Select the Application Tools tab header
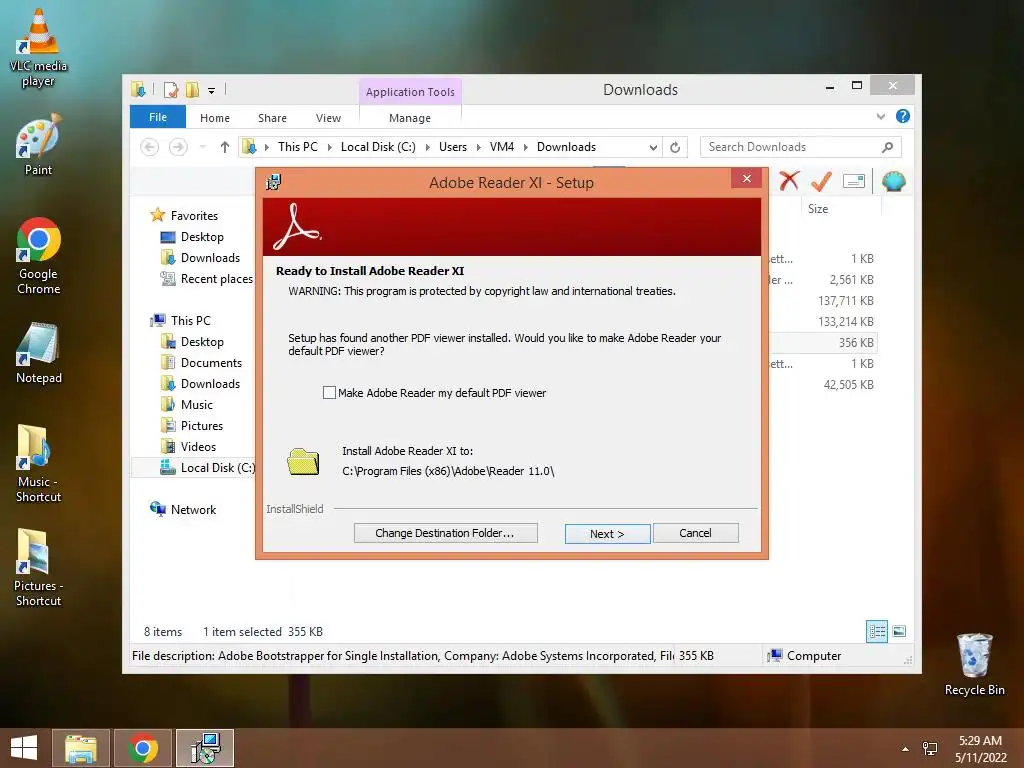The image size is (1024, 768). point(410,92)
